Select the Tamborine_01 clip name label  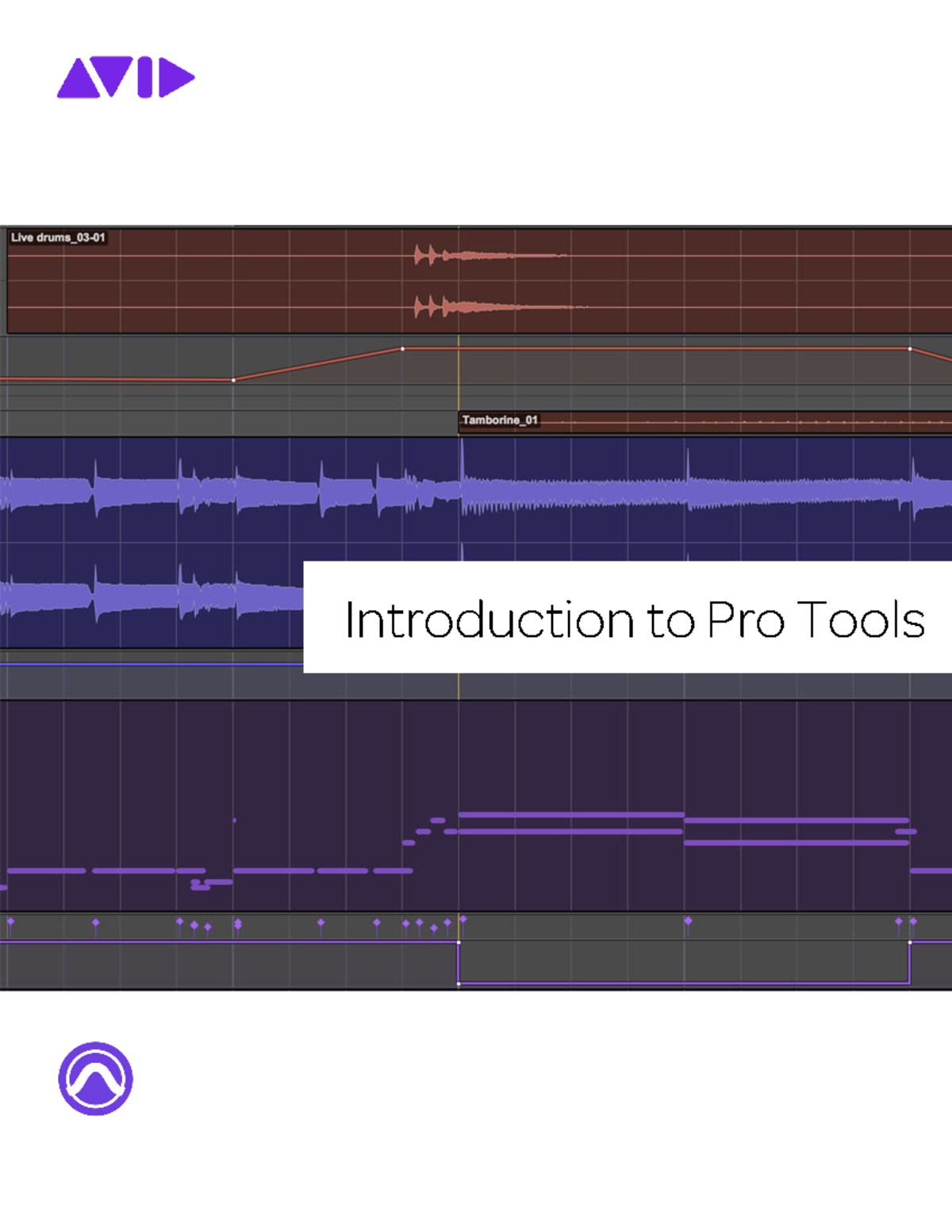click(501, 420)
